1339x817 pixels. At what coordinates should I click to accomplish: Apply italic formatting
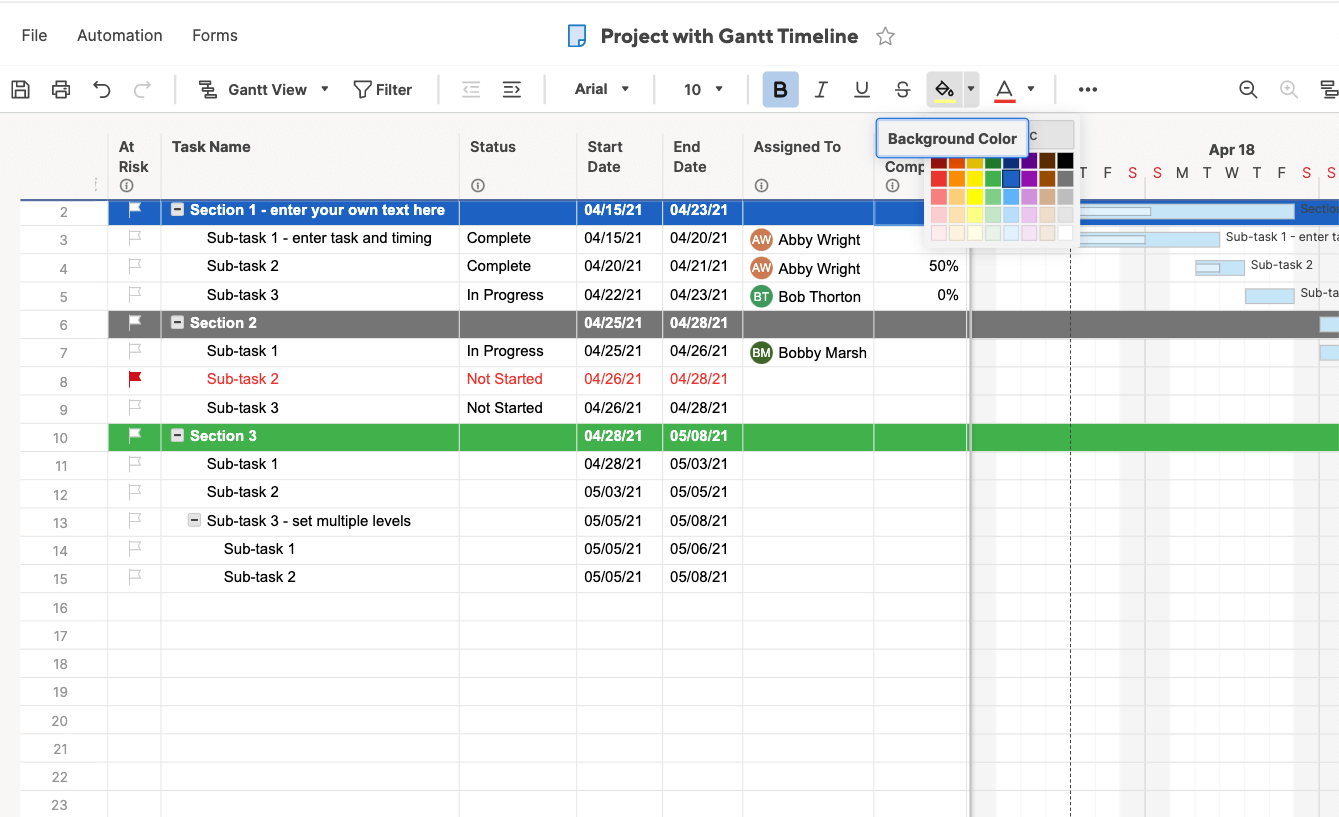[821, 90]
